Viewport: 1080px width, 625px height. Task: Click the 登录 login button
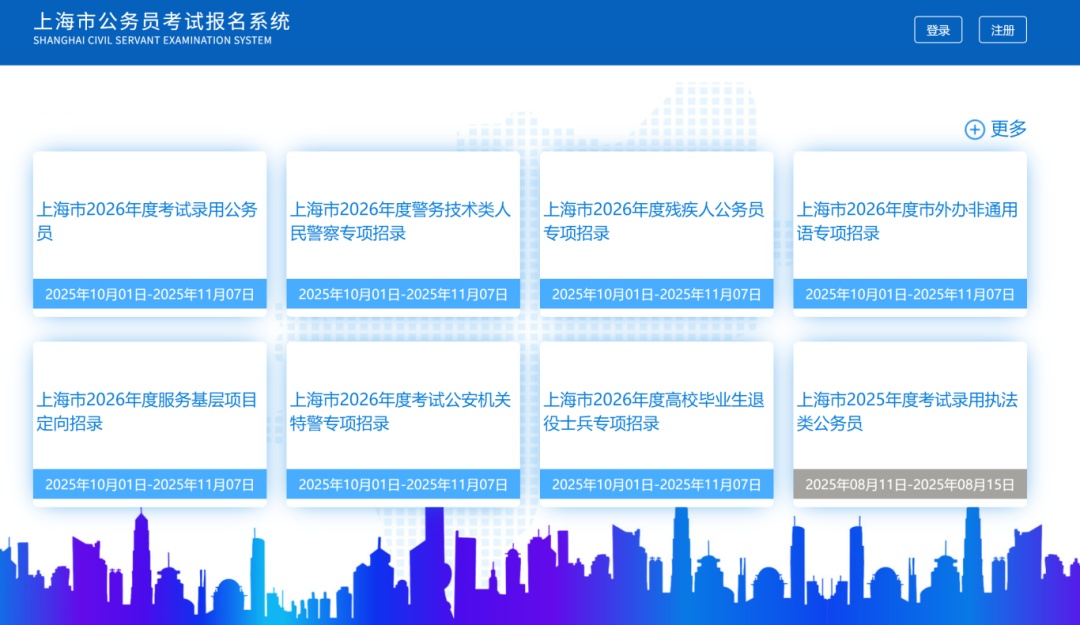coord(937,30)
